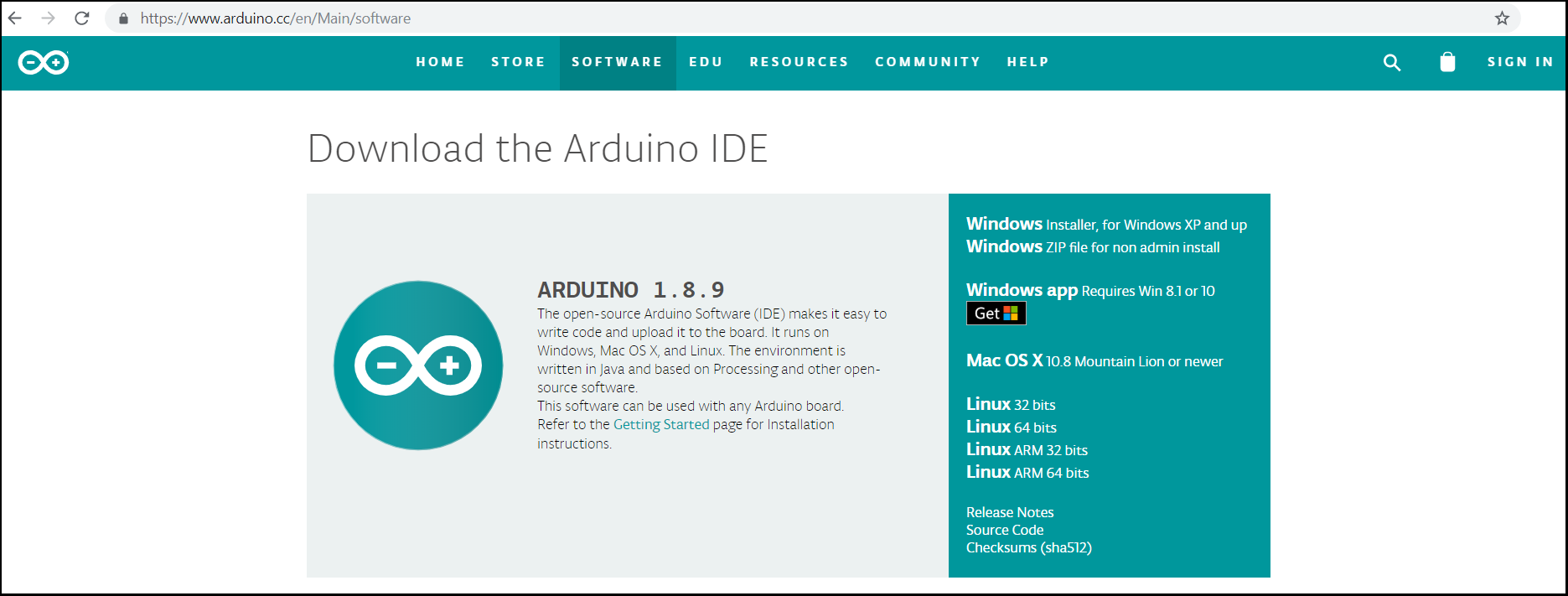This screenshot has height=596, width=1568.
Task: Open the shopping bag cart icon
Action: point(1447,62)
